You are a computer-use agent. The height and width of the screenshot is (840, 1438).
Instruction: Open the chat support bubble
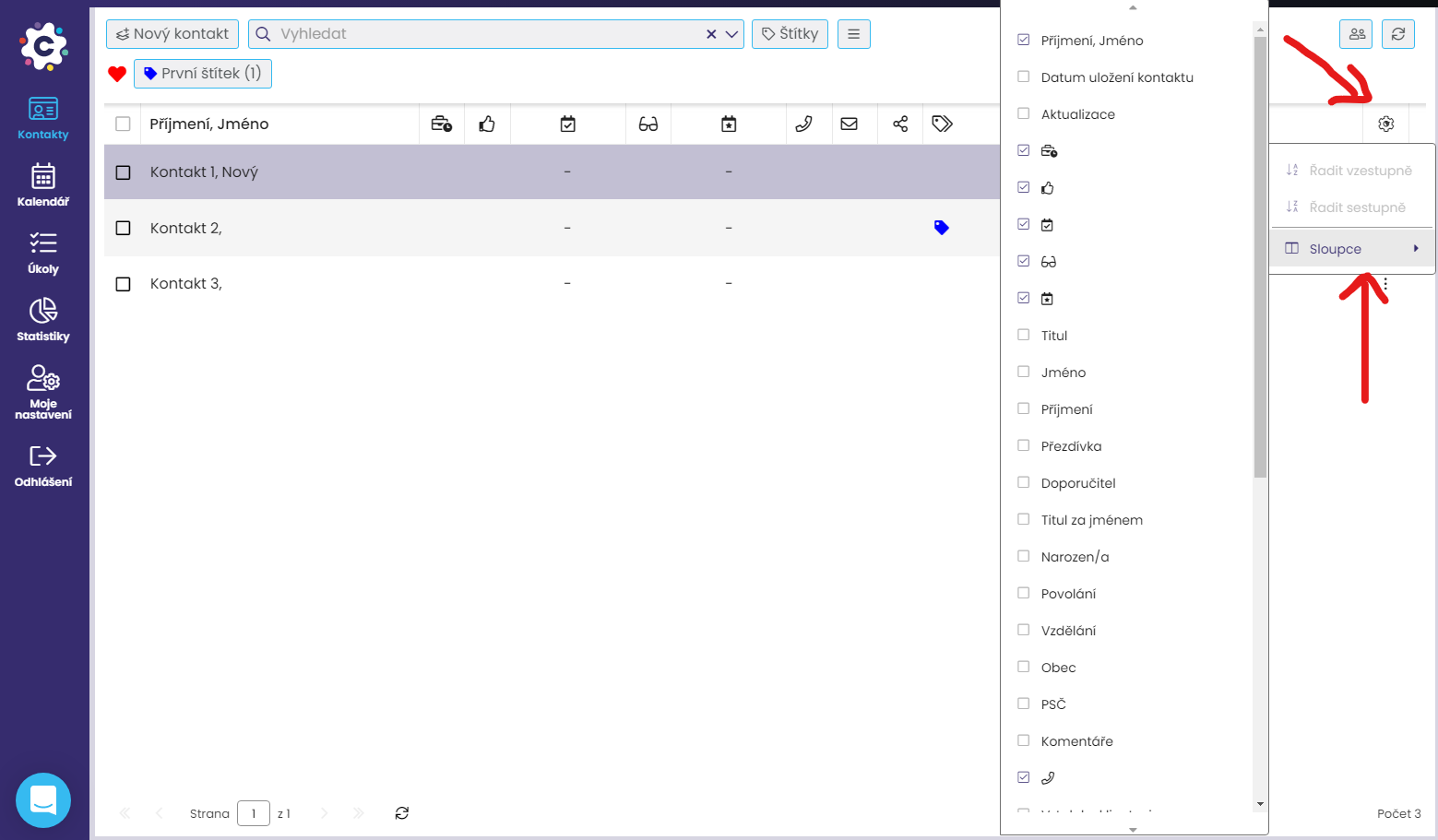pos(43,799)
